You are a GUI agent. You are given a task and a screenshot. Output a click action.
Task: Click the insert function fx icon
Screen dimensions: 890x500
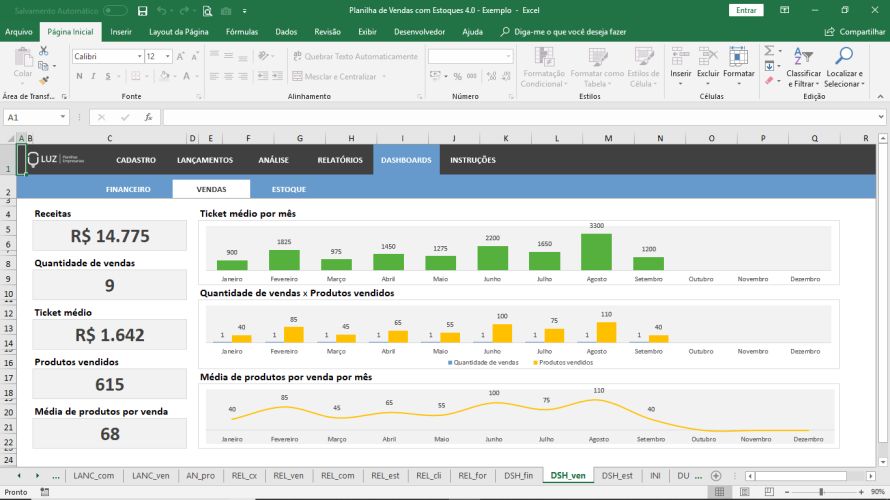point(148,117)
